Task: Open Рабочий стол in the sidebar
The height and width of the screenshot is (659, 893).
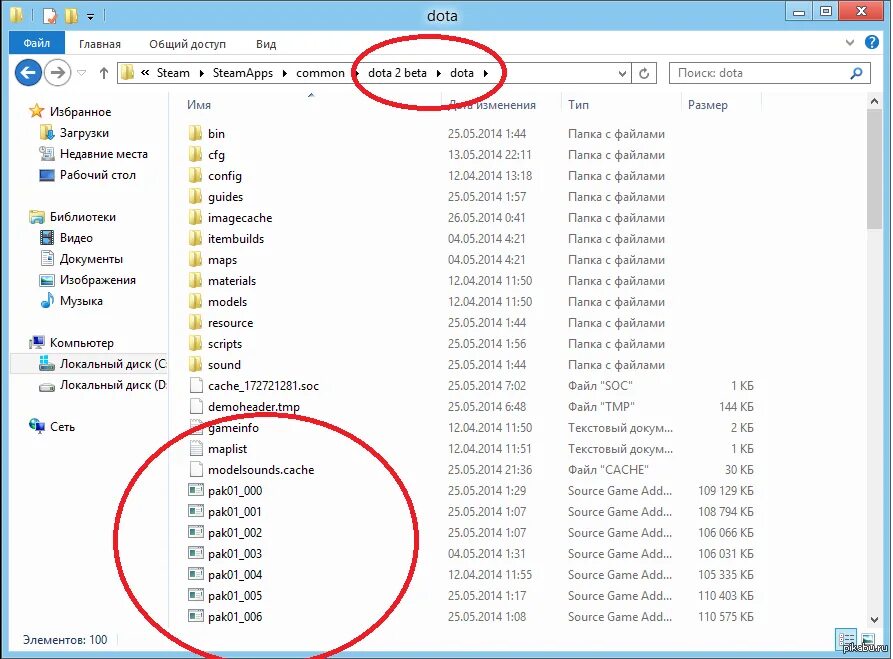Action: 98,175
